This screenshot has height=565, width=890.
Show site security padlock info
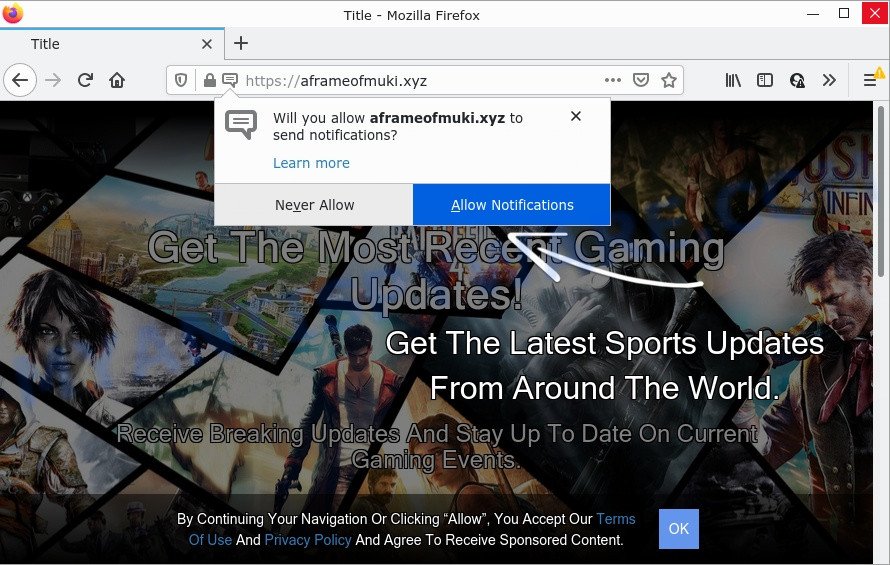[209, 81]
